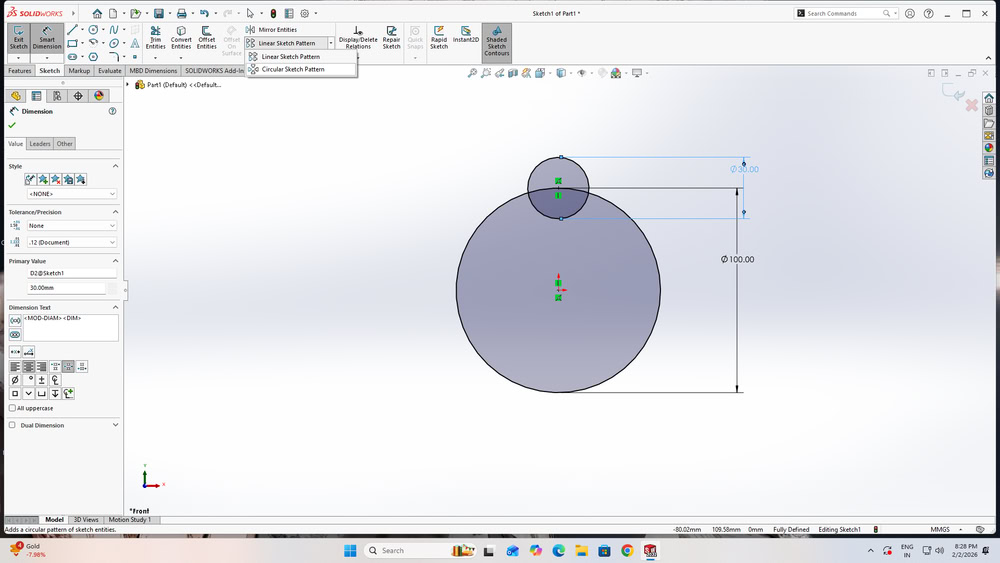Open the style <NONE> dropdown
Viewport: 1000px width, 563px height.
[x=71, y=194]
